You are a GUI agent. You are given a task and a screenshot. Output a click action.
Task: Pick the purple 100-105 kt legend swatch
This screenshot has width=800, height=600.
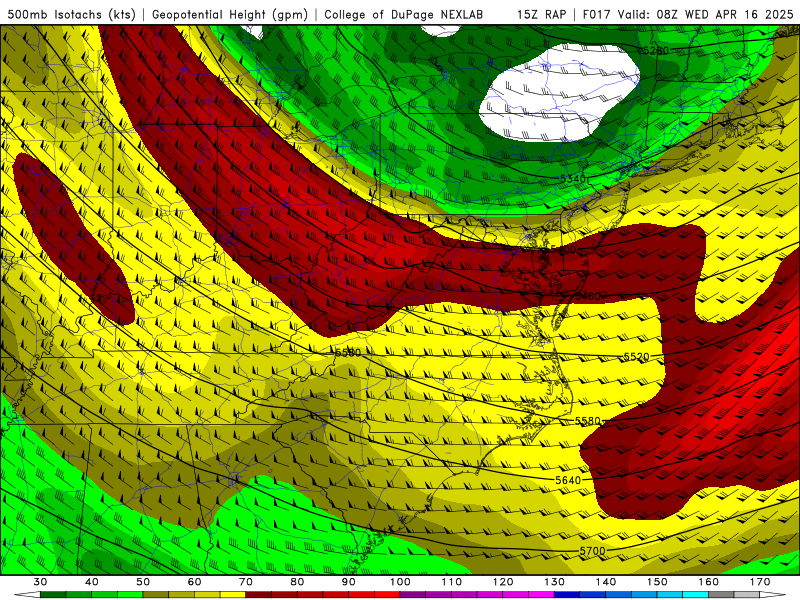[x=413, y=595]
